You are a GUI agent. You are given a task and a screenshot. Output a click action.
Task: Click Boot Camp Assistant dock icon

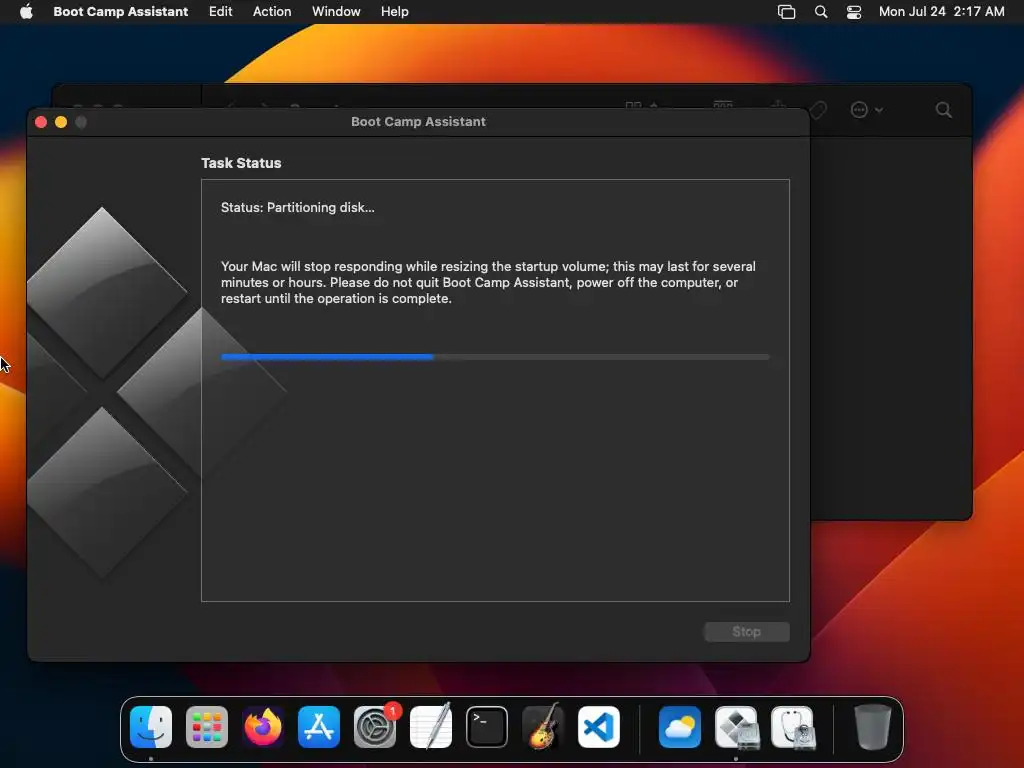(736, 727)
